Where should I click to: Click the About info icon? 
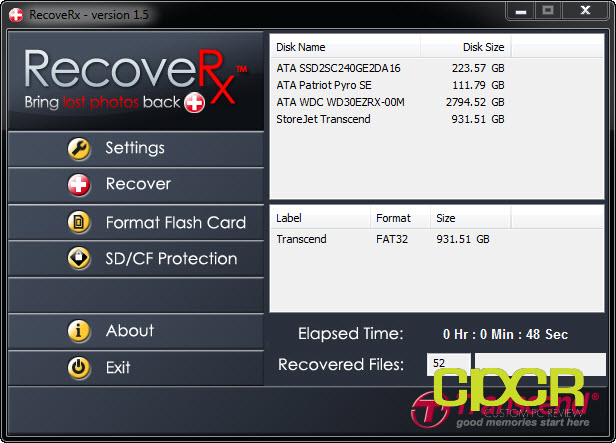79,331
